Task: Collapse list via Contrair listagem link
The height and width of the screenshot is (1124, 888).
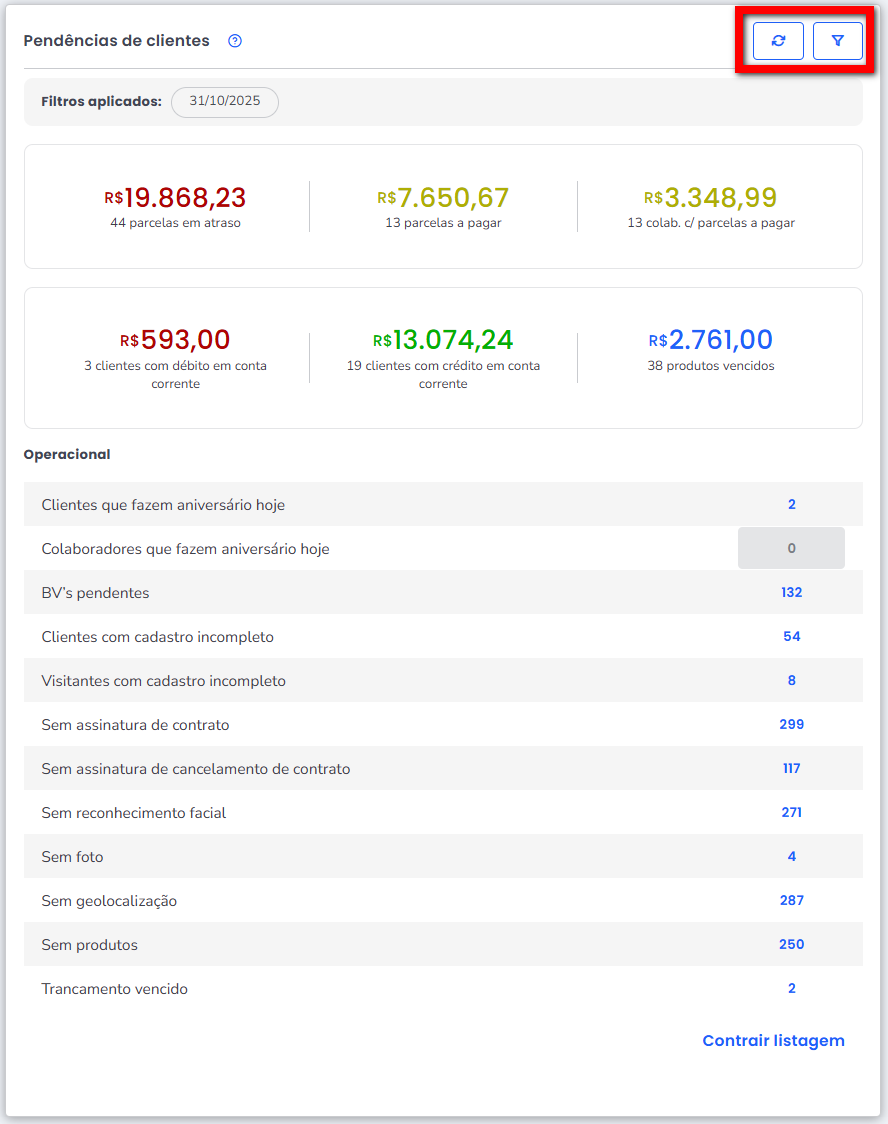Action: [773, 1041]
